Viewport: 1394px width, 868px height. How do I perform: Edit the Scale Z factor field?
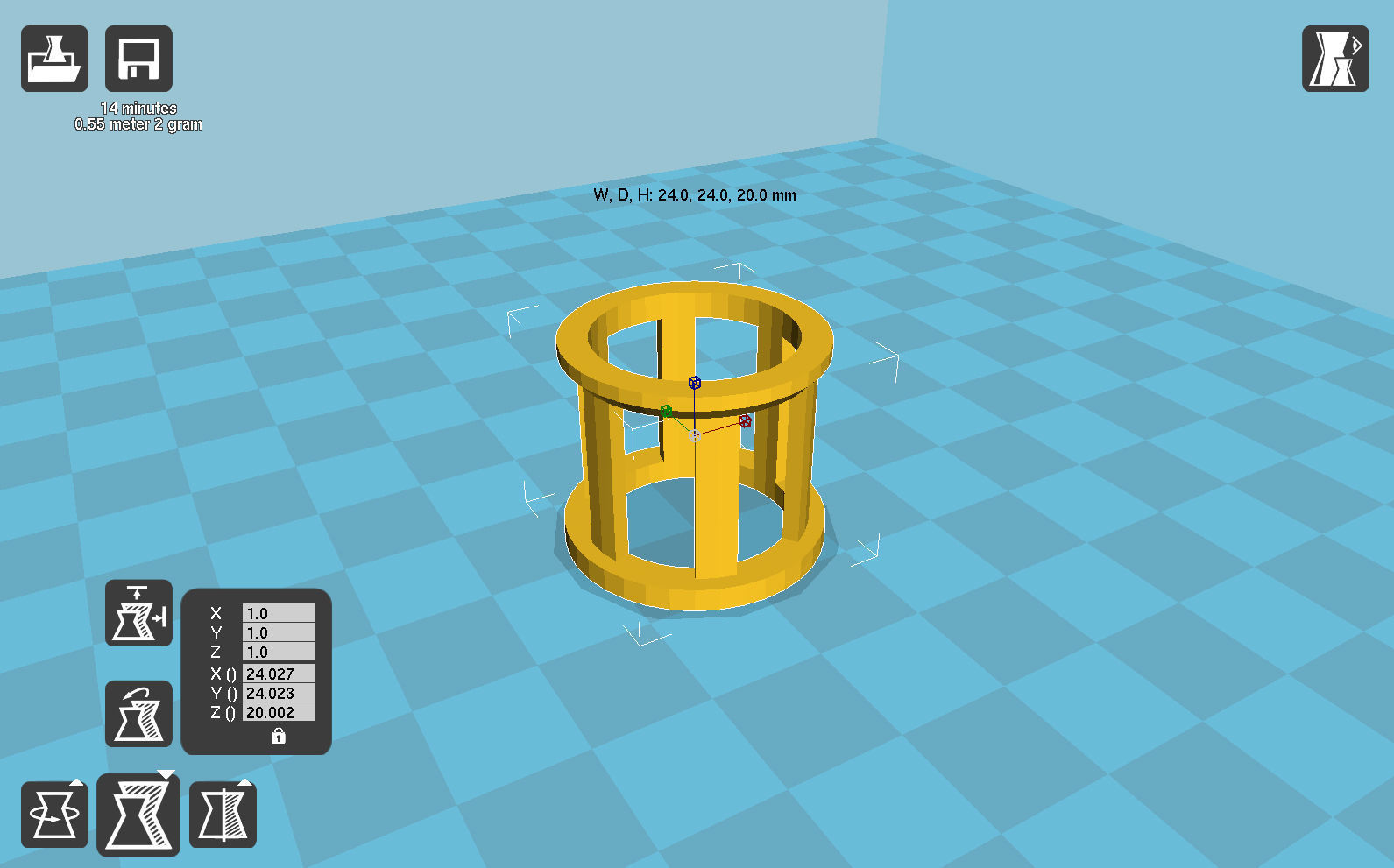tap(279, 652)
